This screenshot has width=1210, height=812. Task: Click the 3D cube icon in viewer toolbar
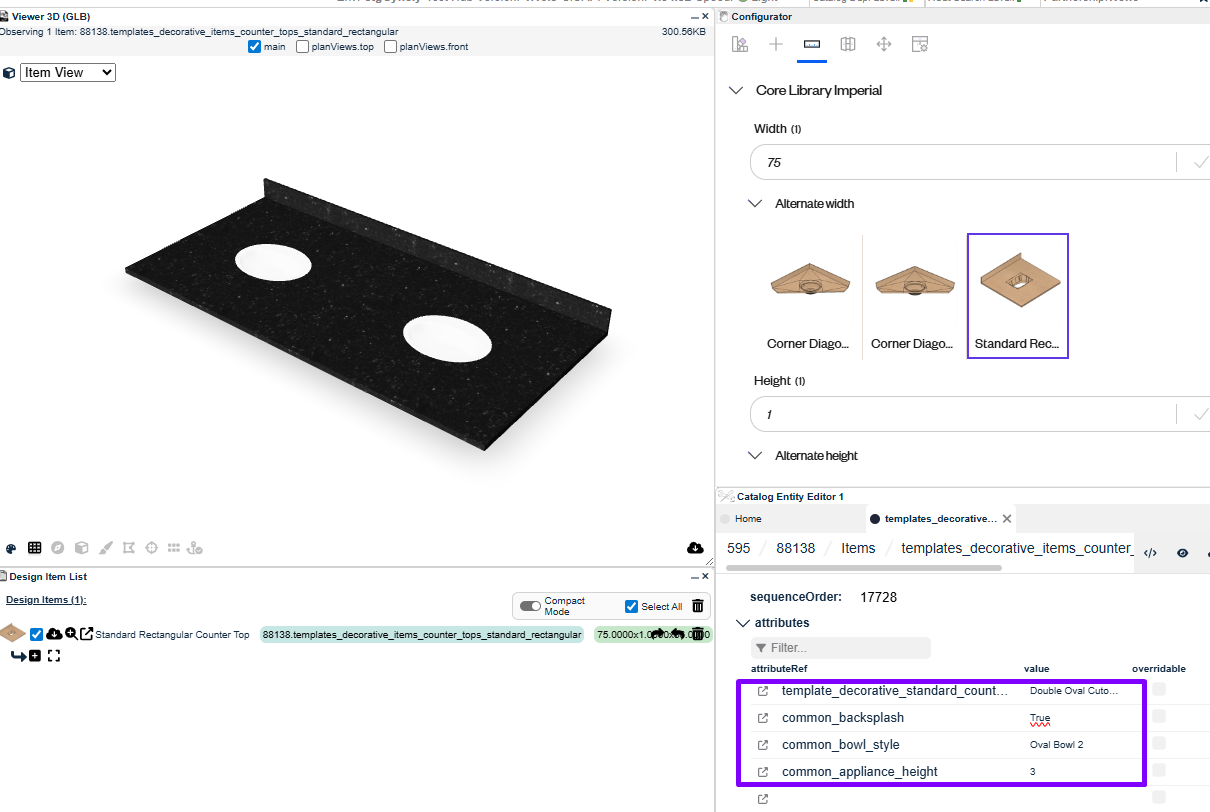pyautogui.click(x=82, y=548)
